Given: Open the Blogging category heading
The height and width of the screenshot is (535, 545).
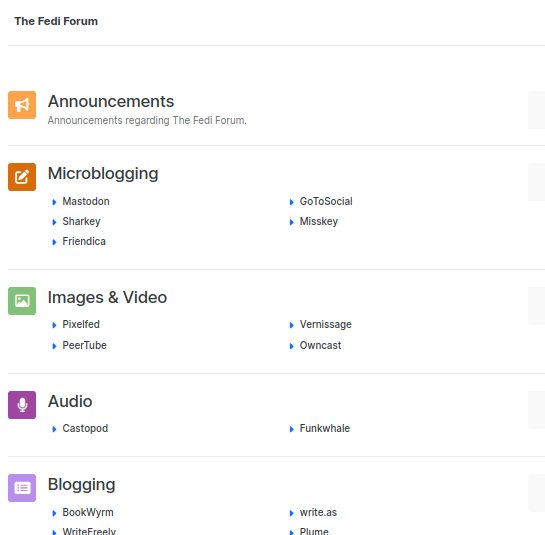Looking at the screenshot, I should (x=81, y=485).
